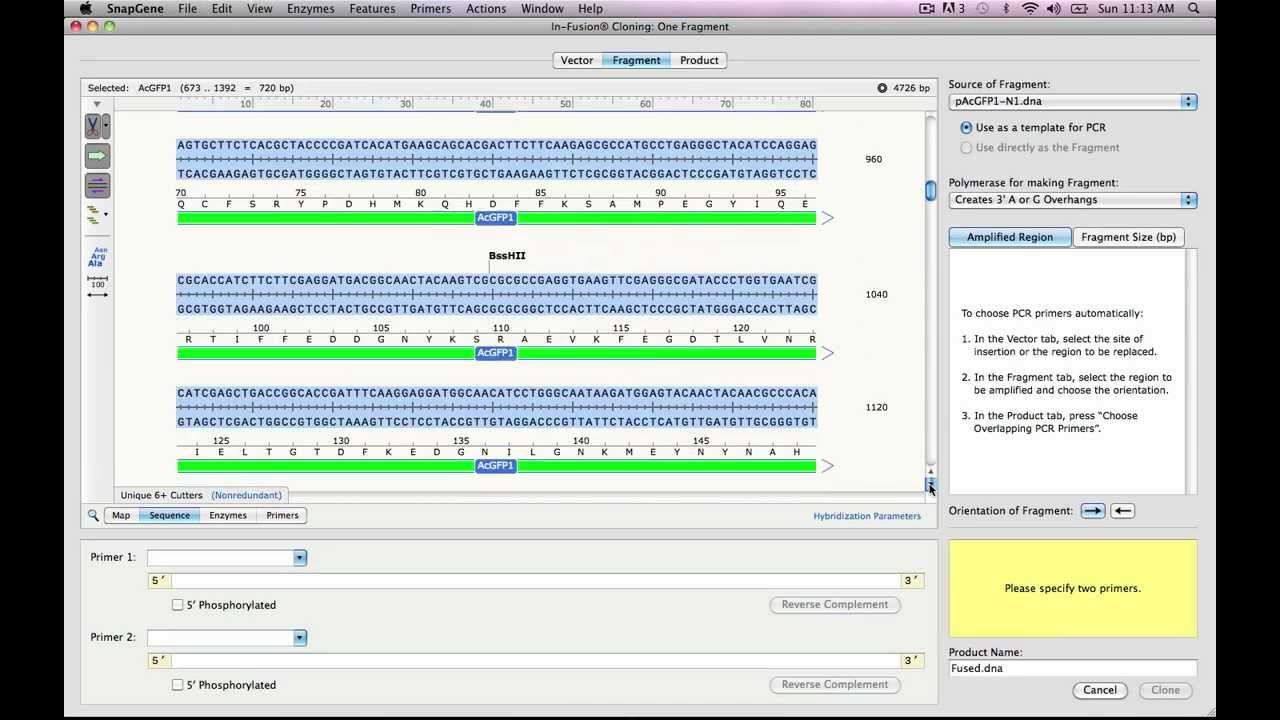
Task: Open the Features menu
Action: 372,8
